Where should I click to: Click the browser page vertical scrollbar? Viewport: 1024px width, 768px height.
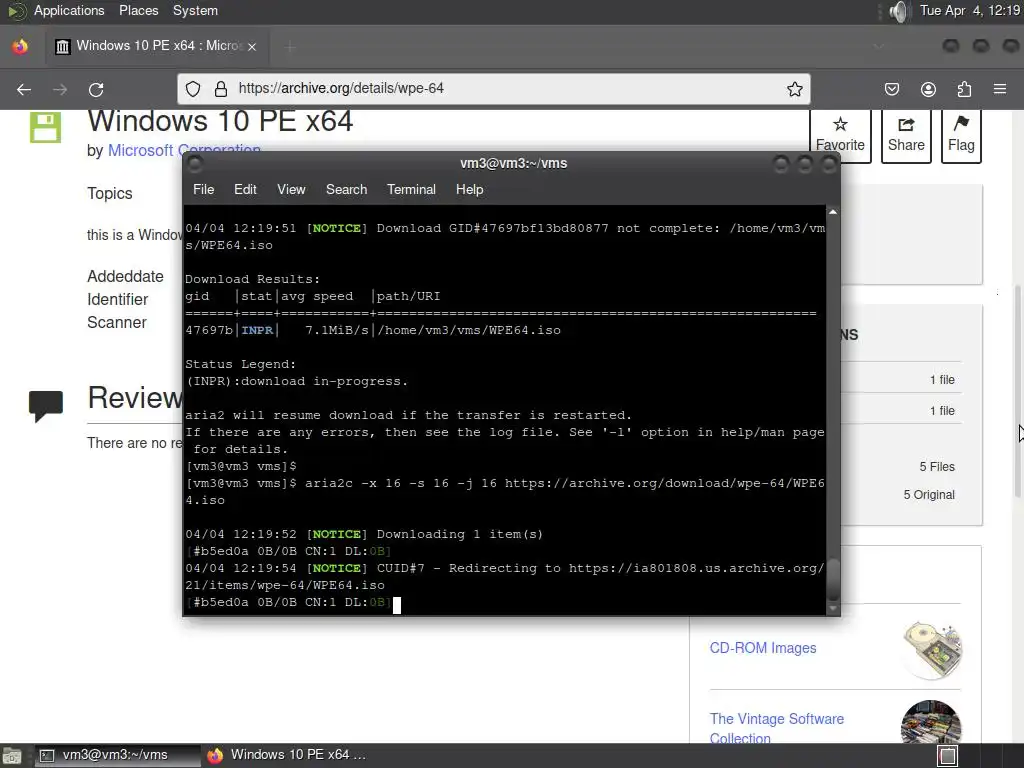click(x=1018, y=392)
